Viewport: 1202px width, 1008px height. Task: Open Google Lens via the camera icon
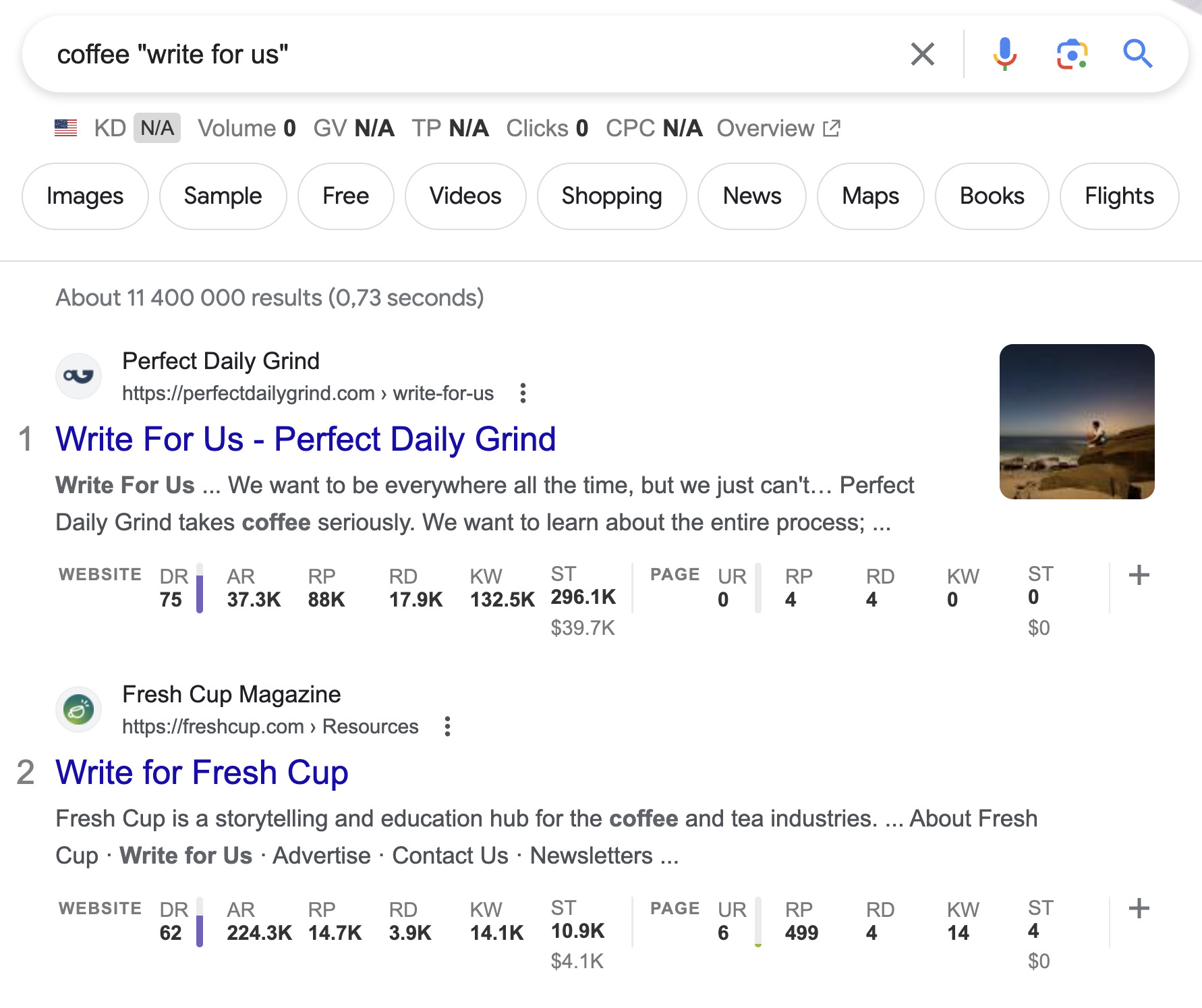click(x=1072, y=54)
